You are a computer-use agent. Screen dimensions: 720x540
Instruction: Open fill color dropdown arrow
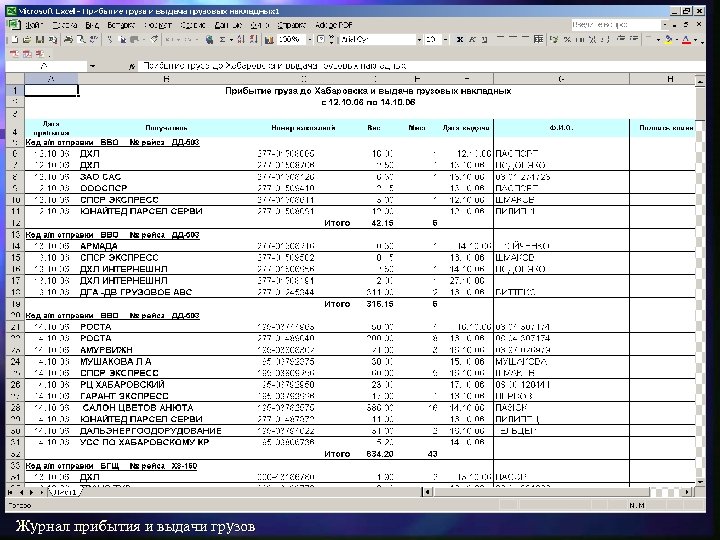tap(677, 40)
